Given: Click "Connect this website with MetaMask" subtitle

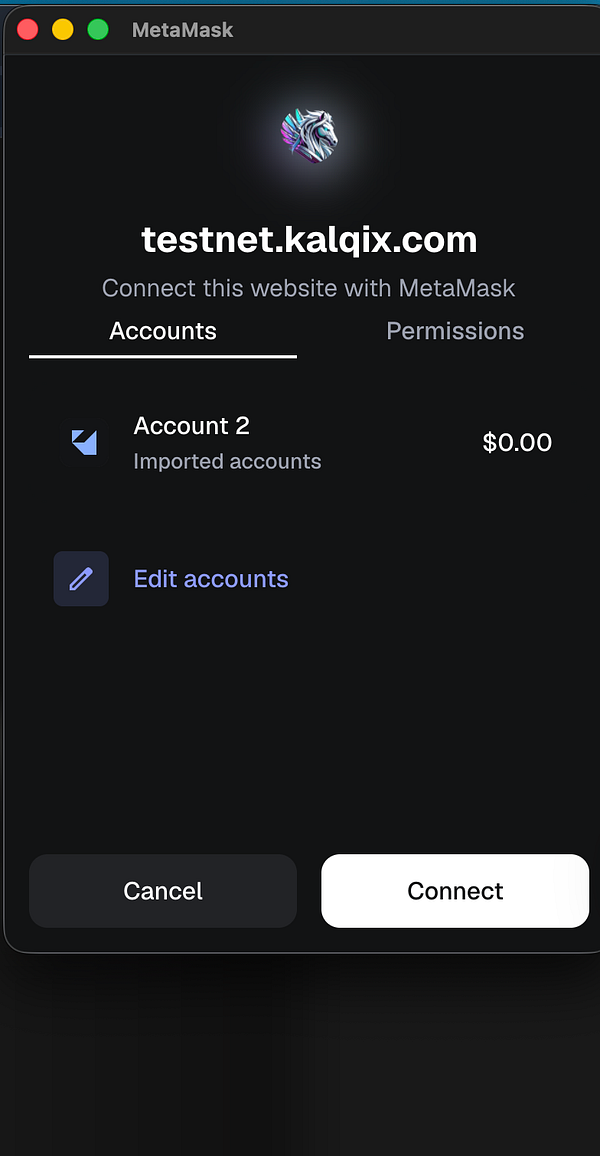Looking at the screenshot, I should click(309, 289).
